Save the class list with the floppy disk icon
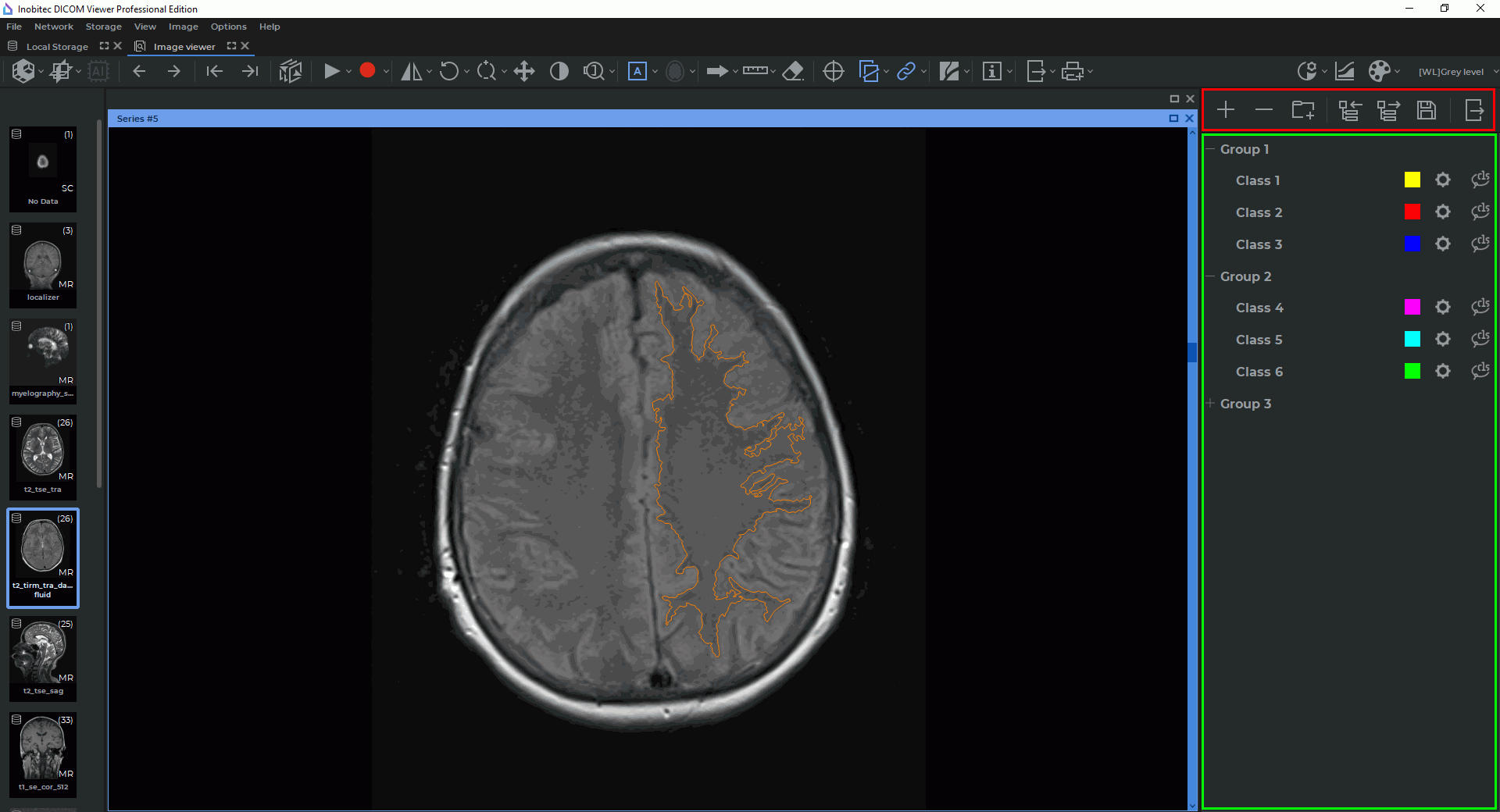This screenshot has height=812, width=1500. tap(1427, 110)
